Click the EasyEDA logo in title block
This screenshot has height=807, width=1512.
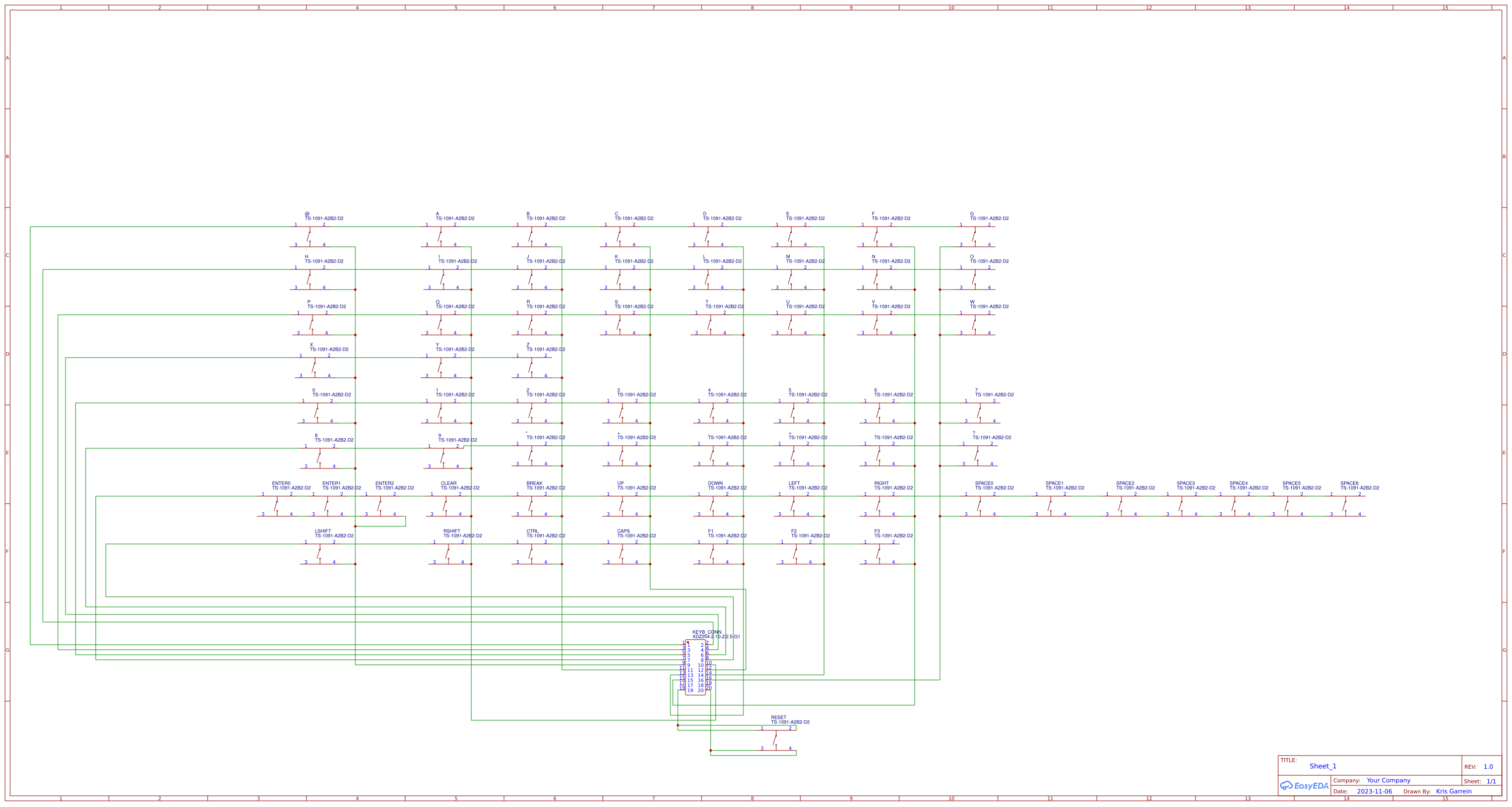[x=1304, y=786]
